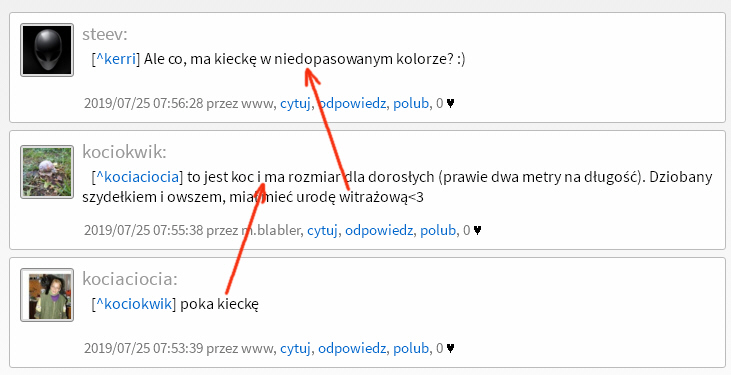Image resolution: width=731 pixels, height=375 pixels.
Task: Open the ^kerri mention link
Action: (x=116, y=59)
